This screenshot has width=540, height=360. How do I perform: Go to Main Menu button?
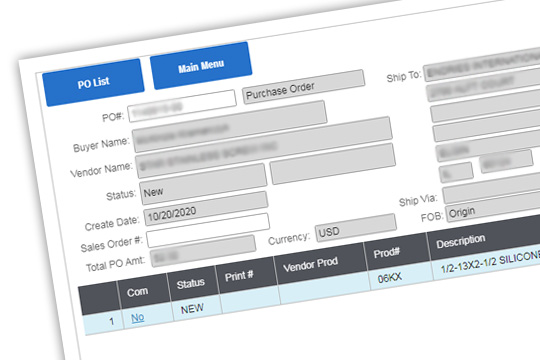pos(201,65)
